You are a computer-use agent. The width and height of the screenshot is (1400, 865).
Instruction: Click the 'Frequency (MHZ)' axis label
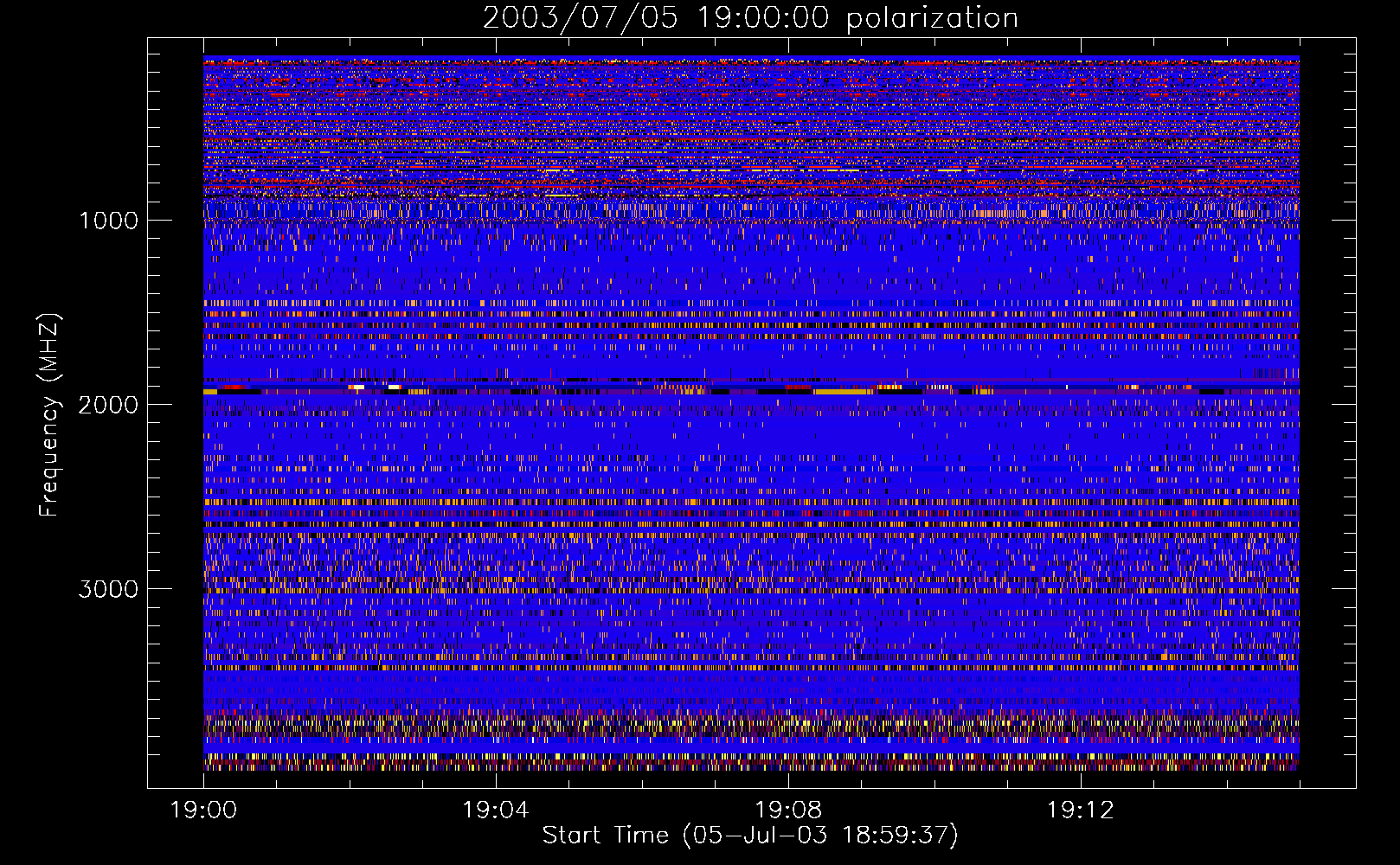click(x=49, y=415)
